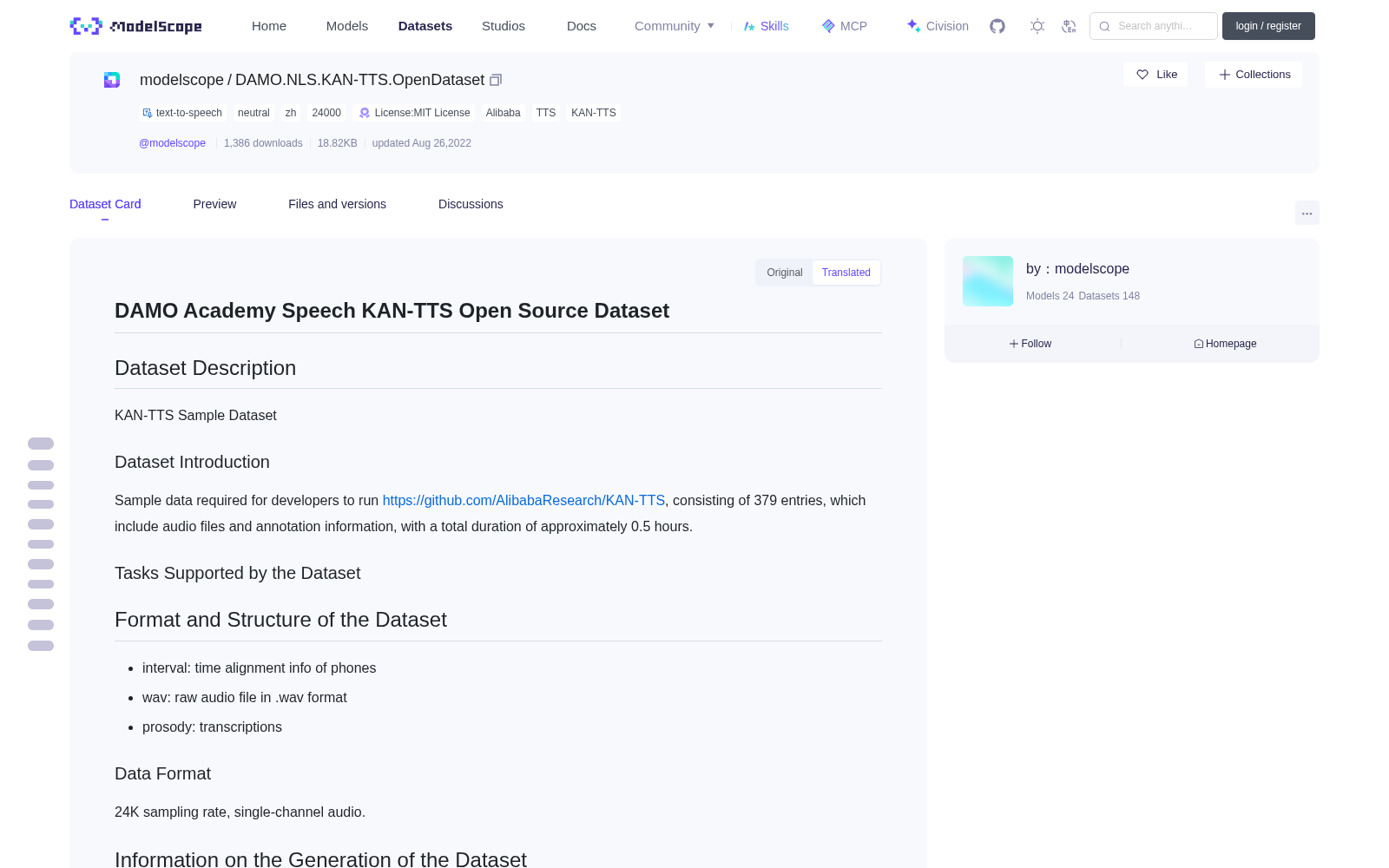Open the Models menu item
The image size is (1389, 868).
coord(347,26)
